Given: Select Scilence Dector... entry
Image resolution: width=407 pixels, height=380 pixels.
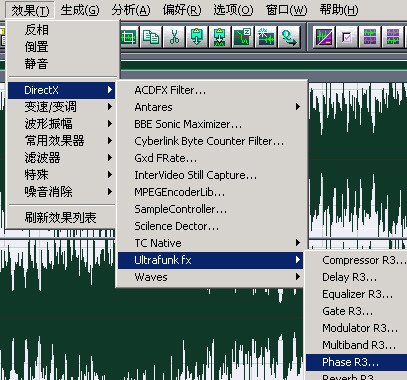Looking at the screenshot, I should (x=211, y=226).
